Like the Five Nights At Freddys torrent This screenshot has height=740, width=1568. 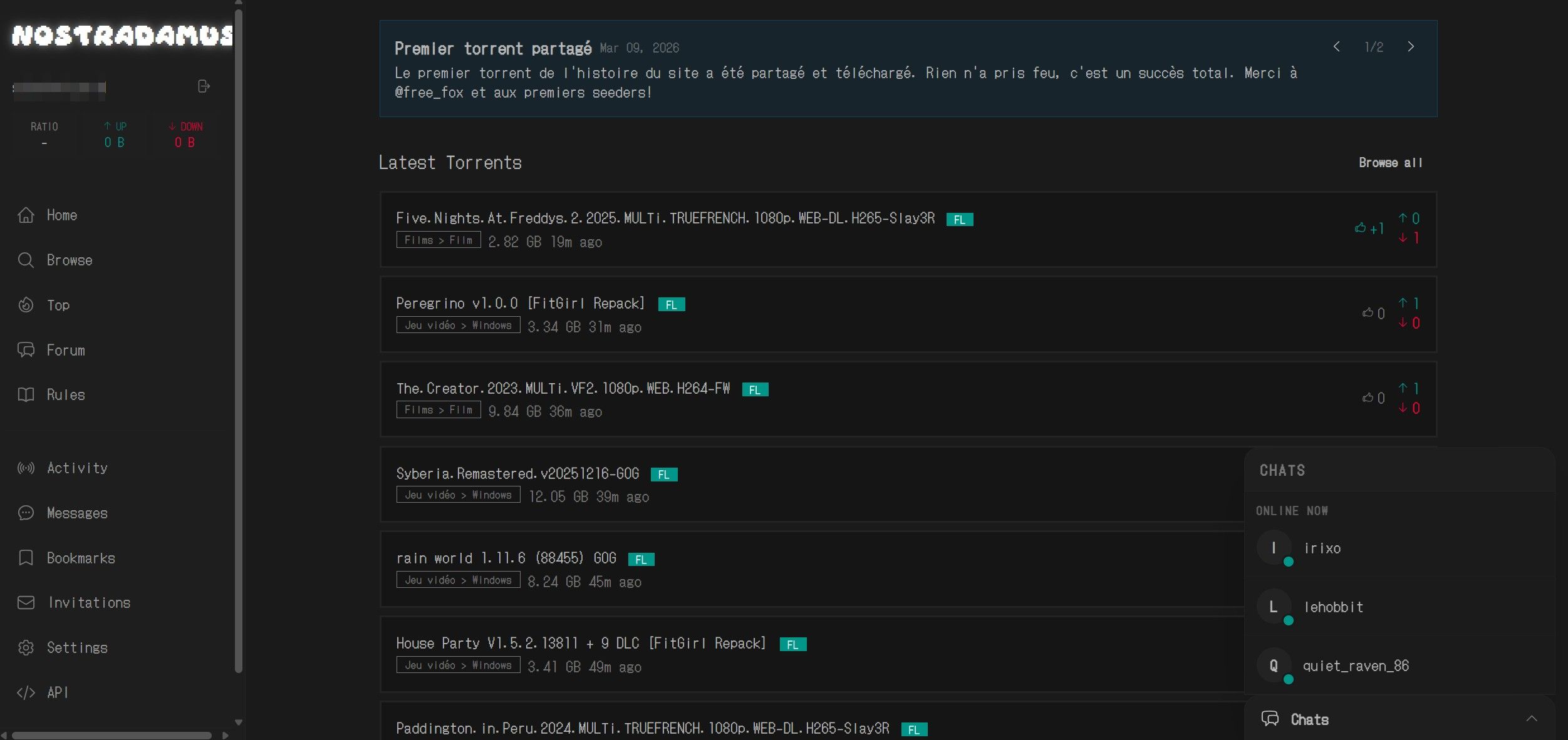click(x=1361, y=228)
